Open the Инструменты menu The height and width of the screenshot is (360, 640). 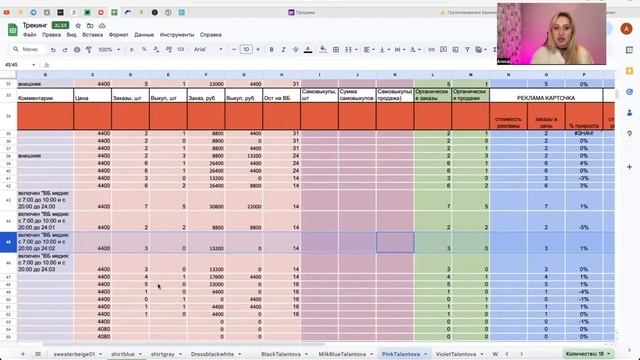pyautogui.click(x=177, y=35)
